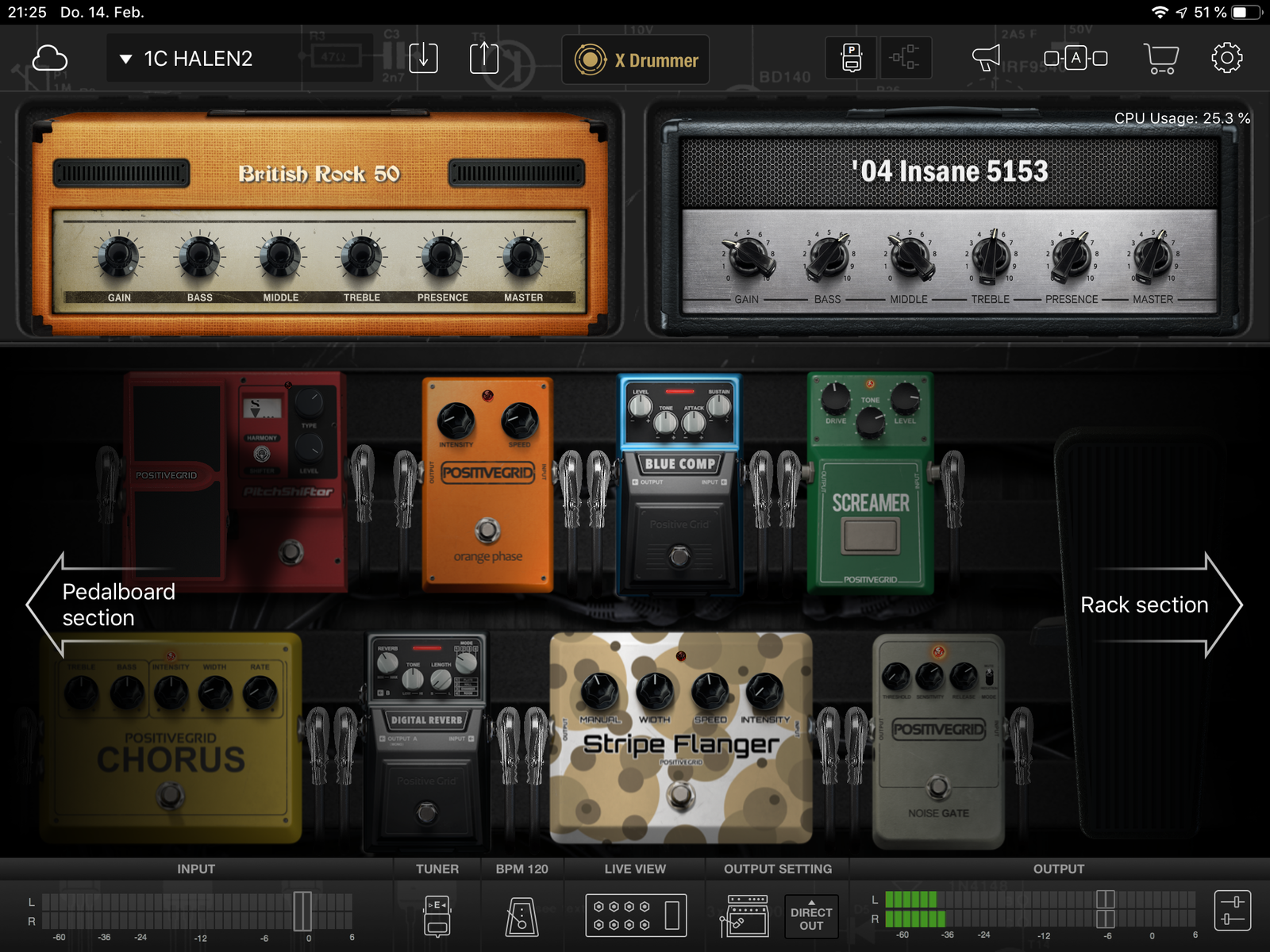Click the OUTPUT R channel slider handle
This screenshot has height=952, width=1270.
point(1106,919)
